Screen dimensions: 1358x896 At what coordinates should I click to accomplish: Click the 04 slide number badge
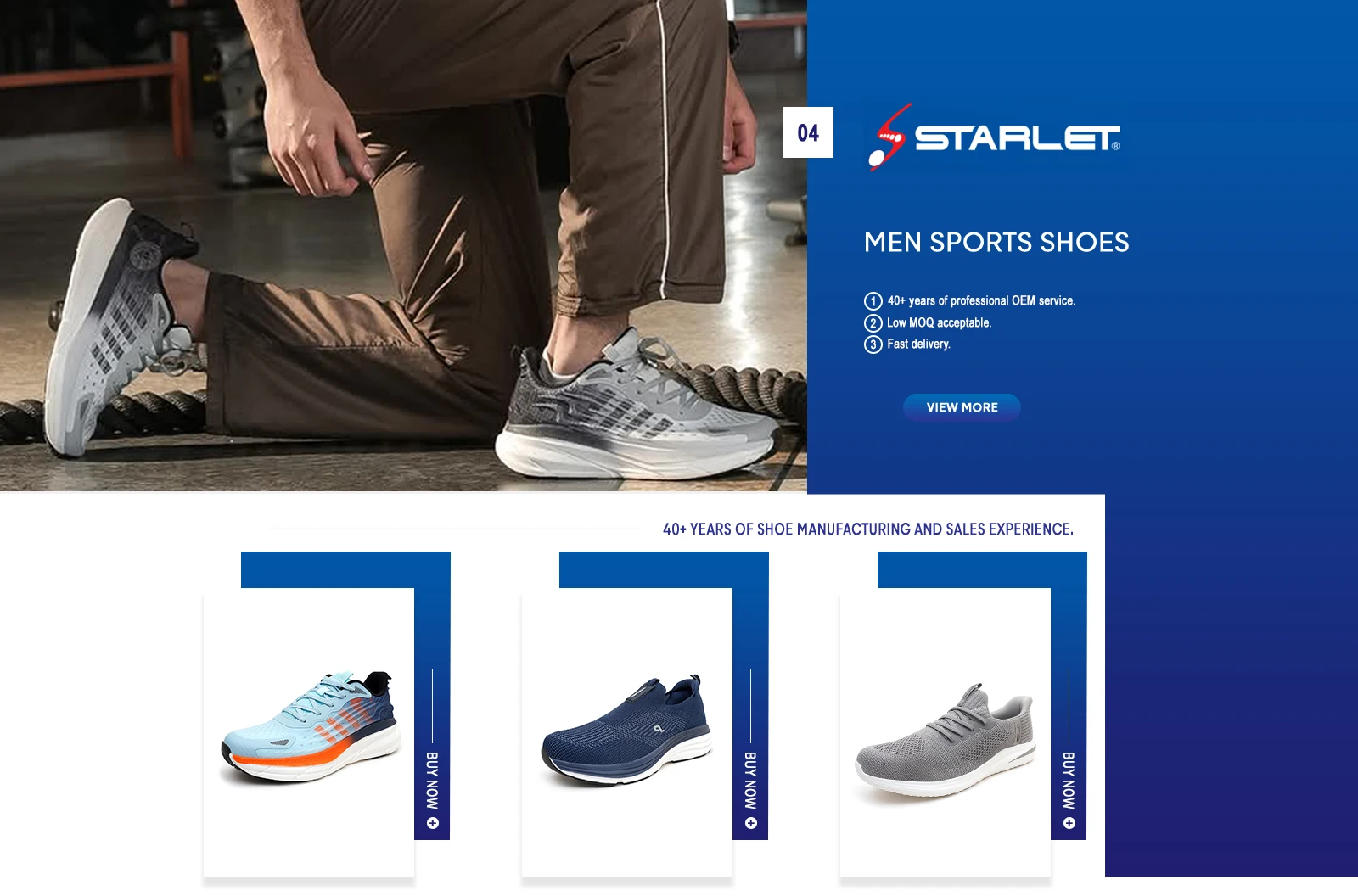coord(808,132)
